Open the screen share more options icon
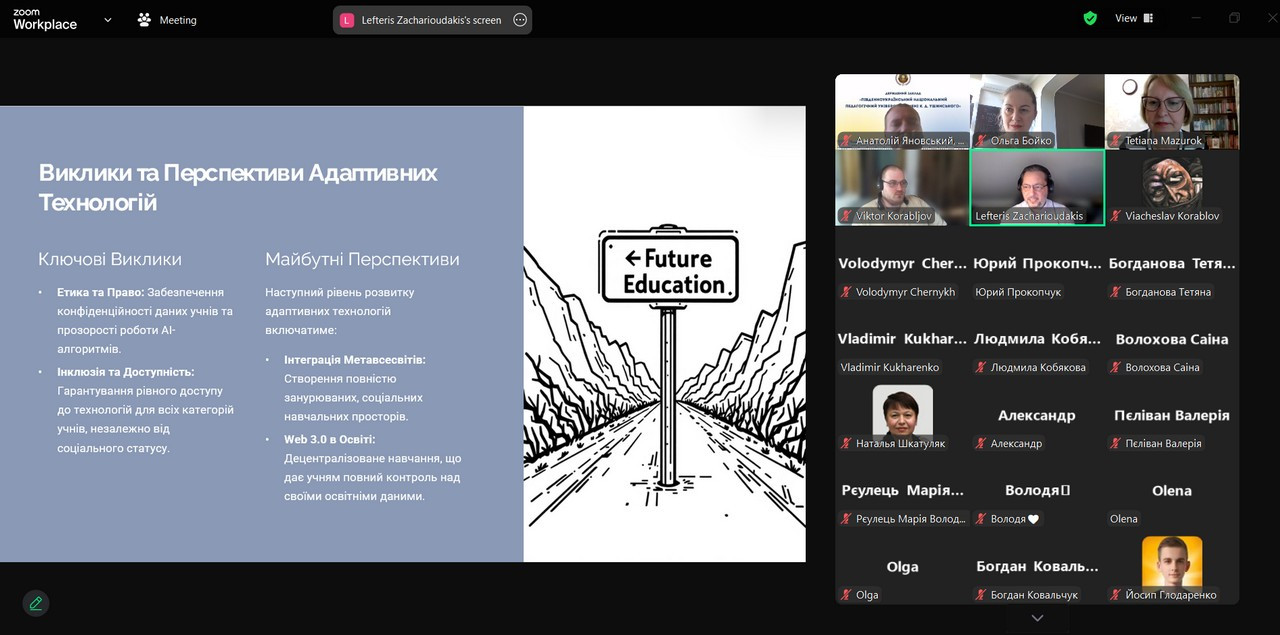Screen dimensions: 1280x635 tap(520, 20)
